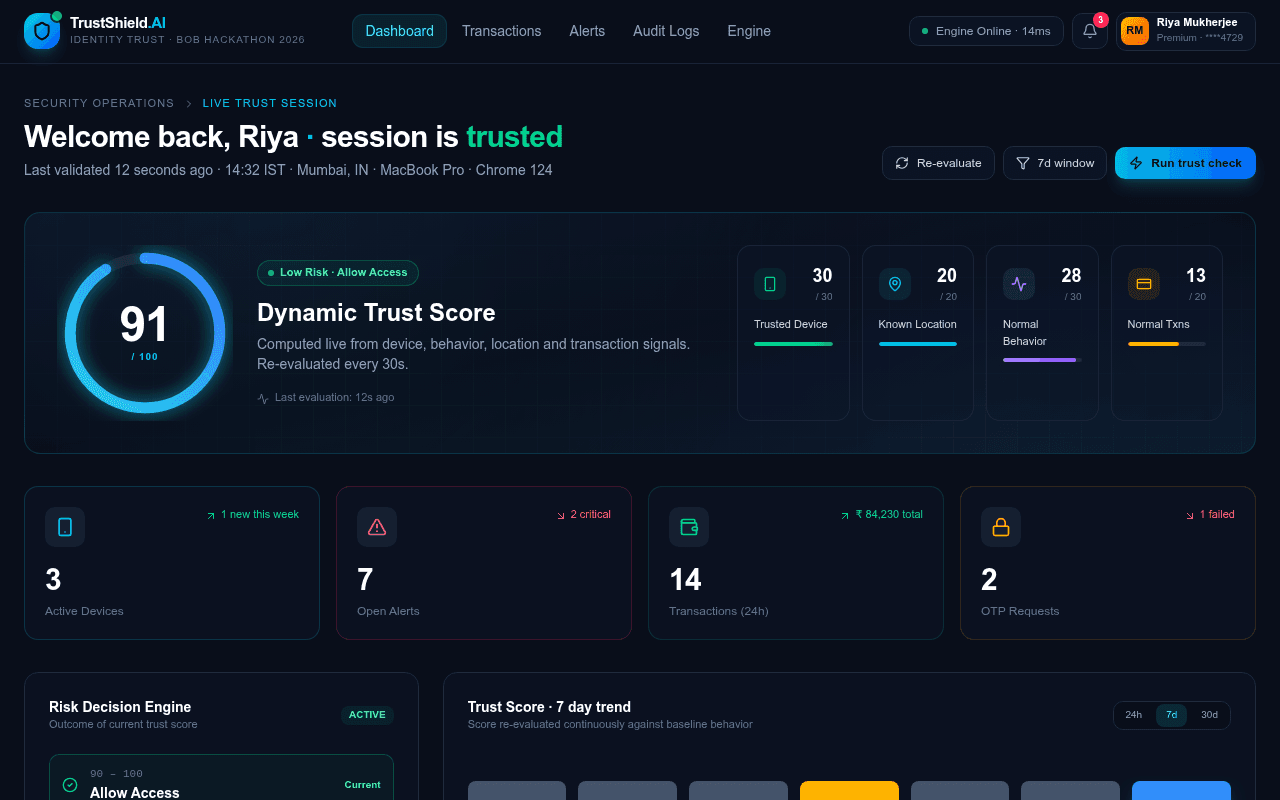This screenshot has height=800, width=1280.
Task: Open the Transactions (24h) card
Action: pyautogui.click(x=796, y=563)
